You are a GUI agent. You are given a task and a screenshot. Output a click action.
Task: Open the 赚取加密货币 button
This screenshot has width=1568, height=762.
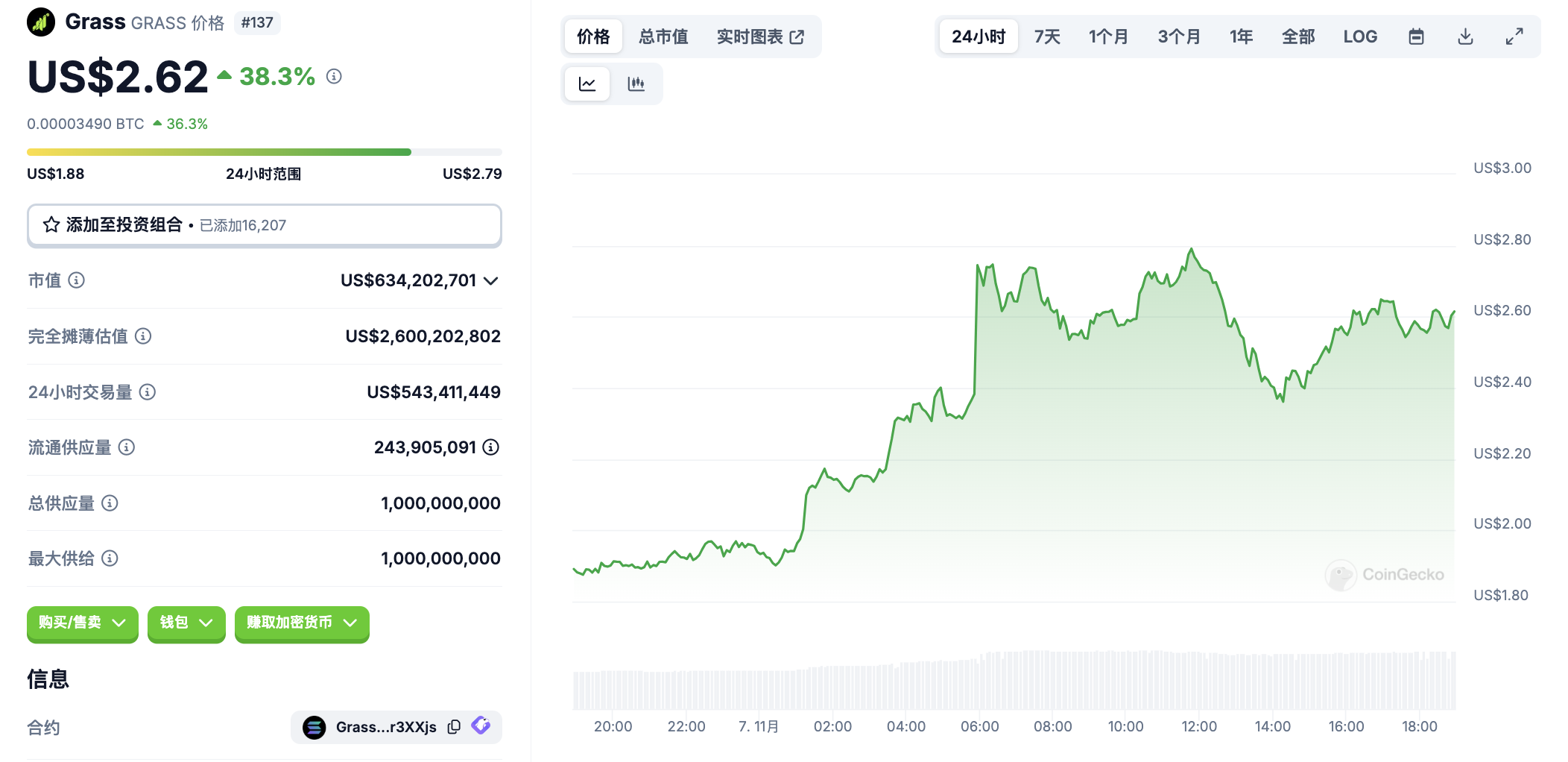click(x=302, y=623)
